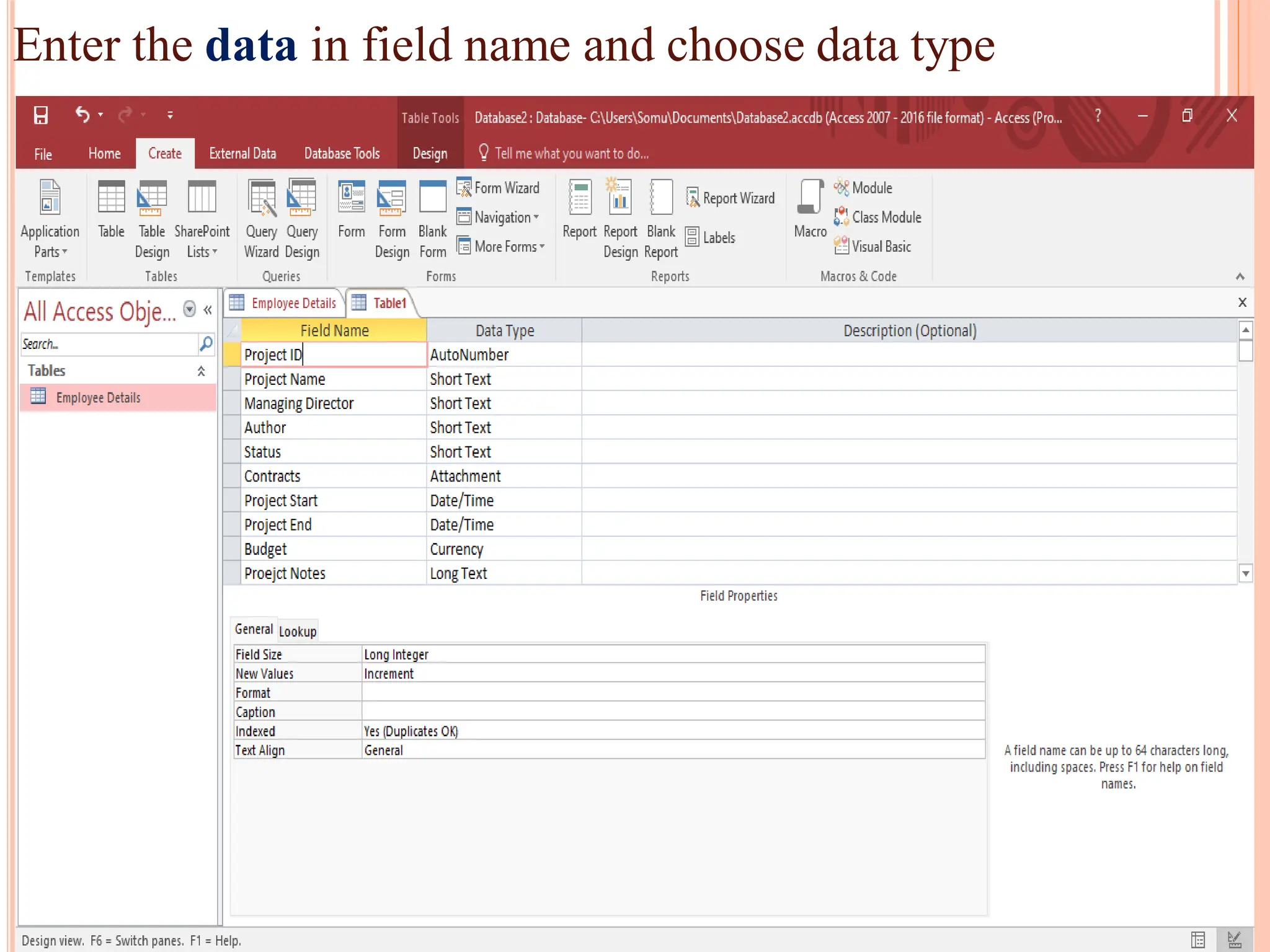Viewport: 1270px width, 952px height.
Task: Click the Undo arrow icon
Action: (82, 115)
